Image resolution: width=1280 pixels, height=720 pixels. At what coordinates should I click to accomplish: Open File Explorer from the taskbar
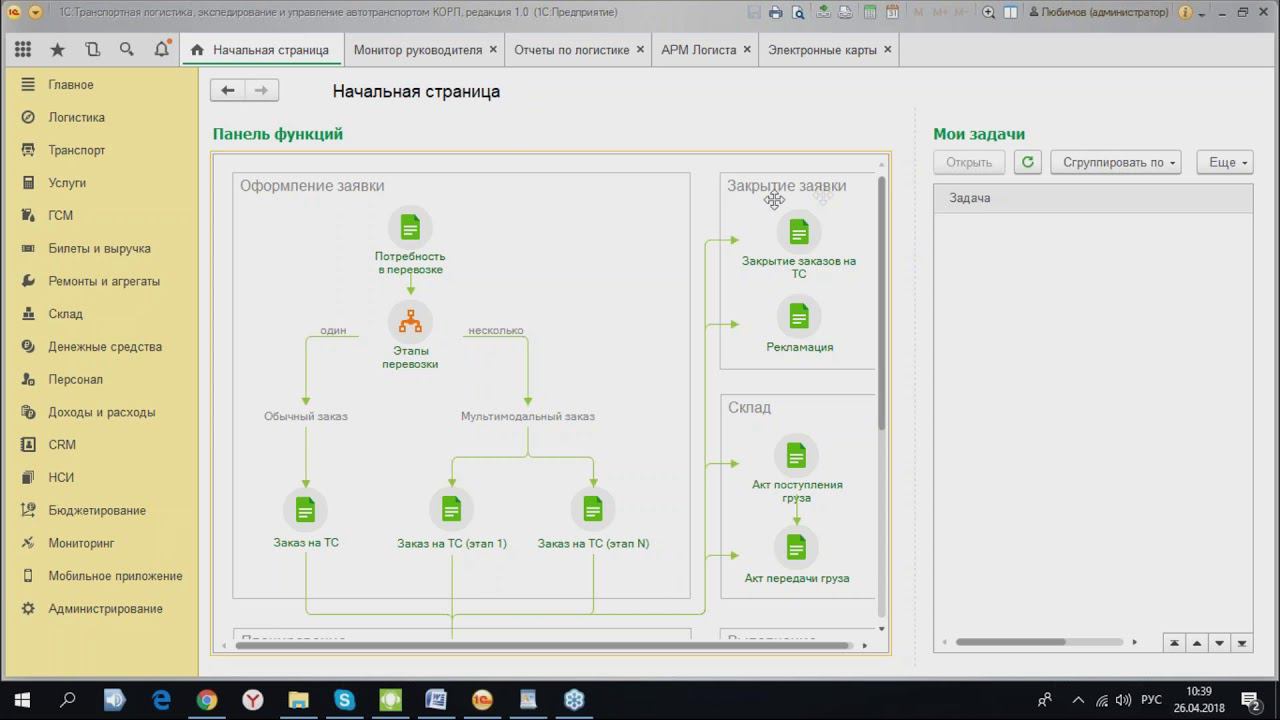click(x=298, y=700)
